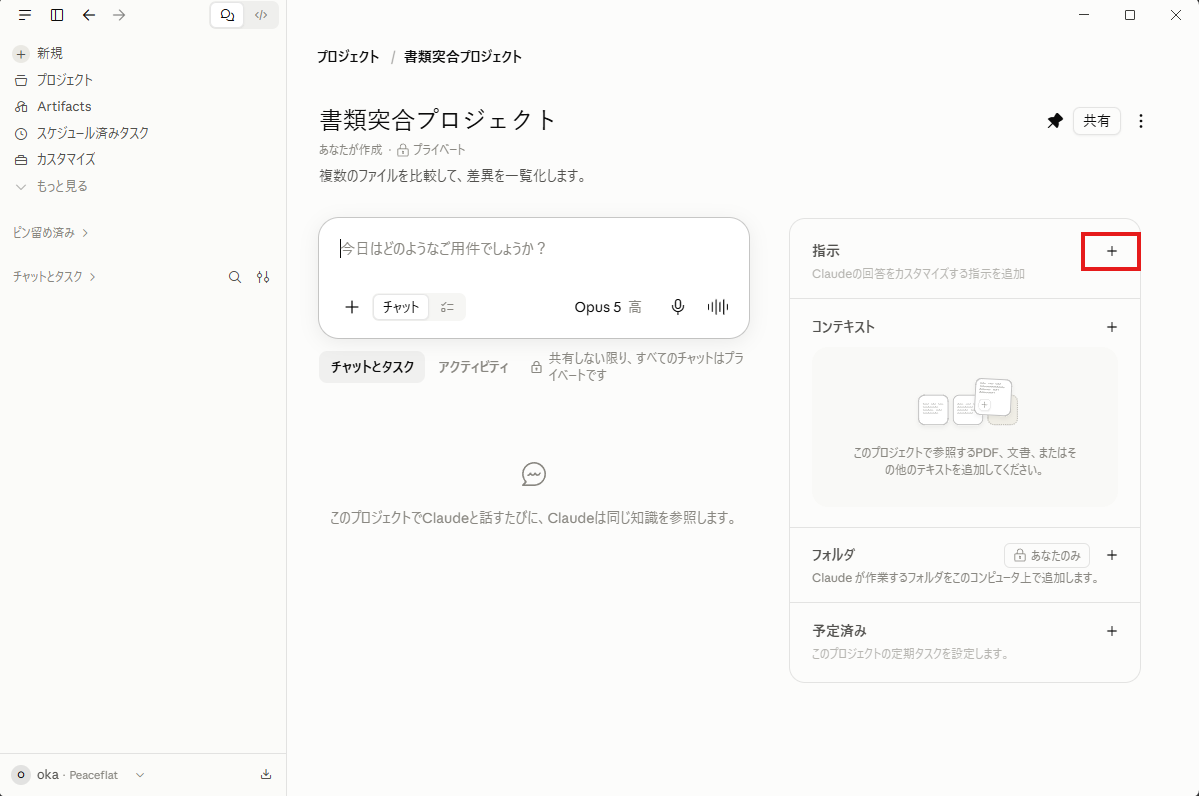Open the hamburger menu icon
The height and width of the screenshot is (796, 1199).
[x=25, y=15]
